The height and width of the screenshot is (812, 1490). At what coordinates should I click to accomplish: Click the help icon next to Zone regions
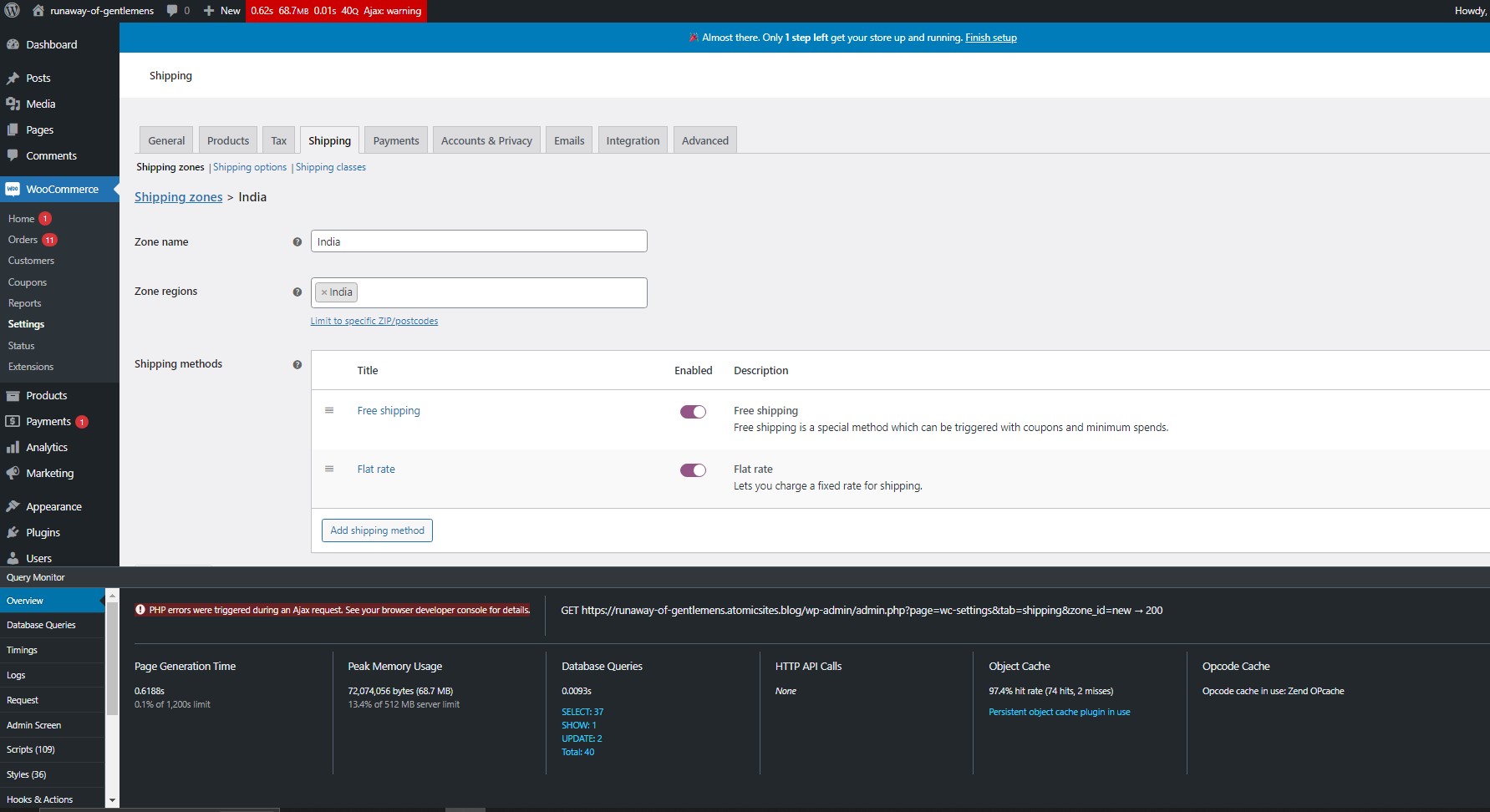pos(297,292)
